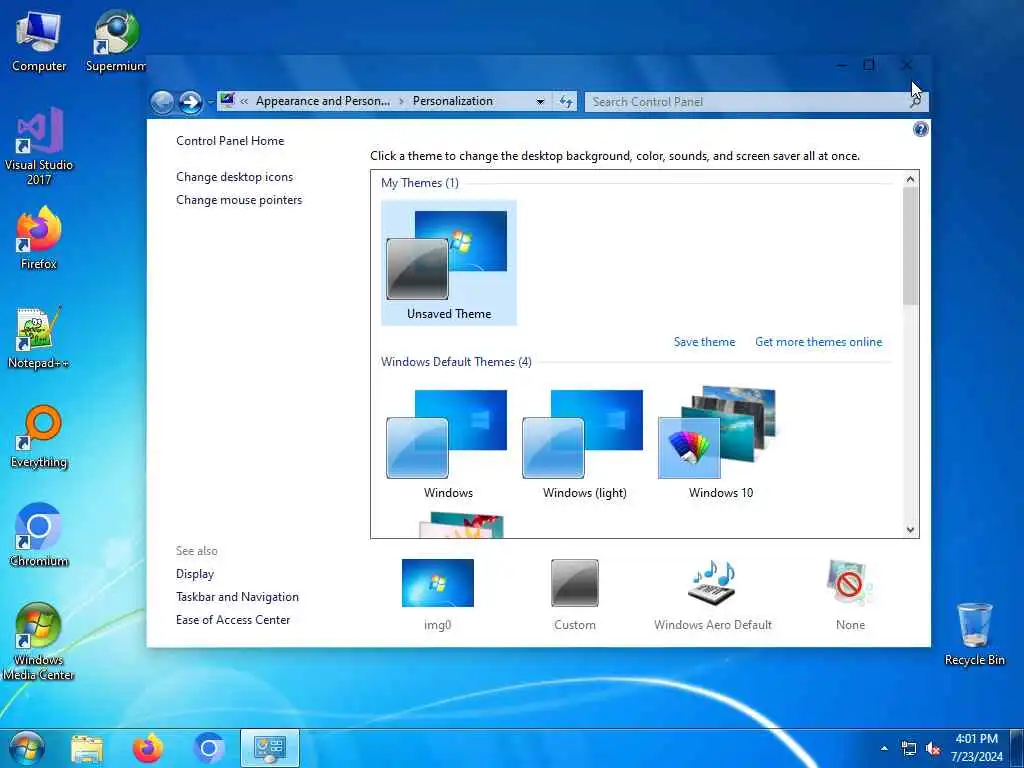This screenshot has width=1024, height=768.
Task: Open the Custom window color settings
Action: [x=575, y=595]
